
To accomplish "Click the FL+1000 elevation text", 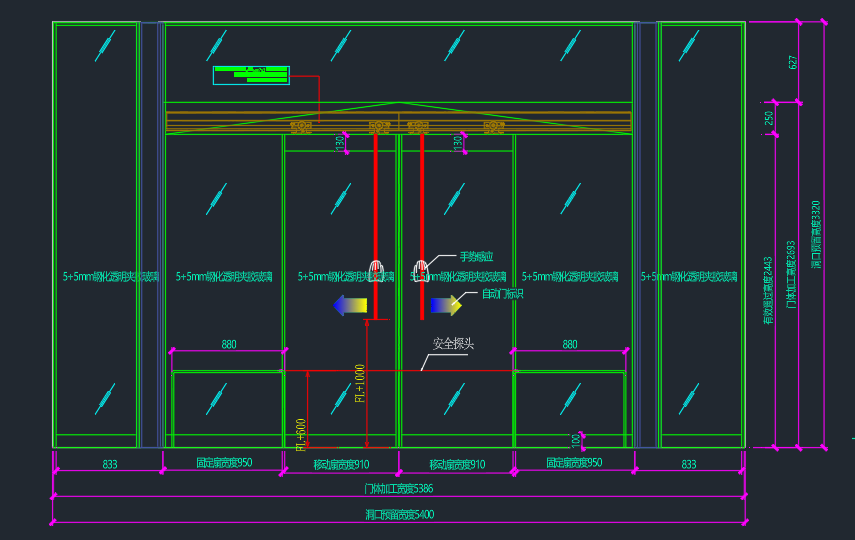I will pos(360,383).
